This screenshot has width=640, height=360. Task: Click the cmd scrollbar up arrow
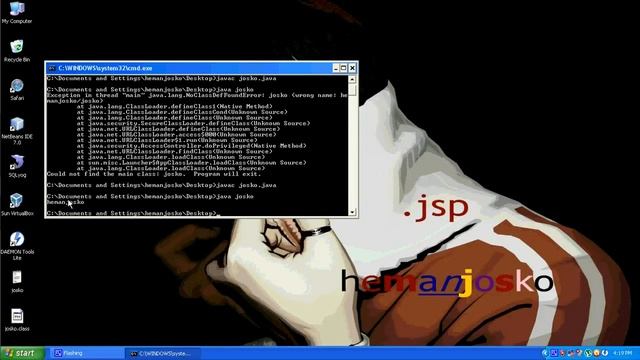click(x=352, y=79)
